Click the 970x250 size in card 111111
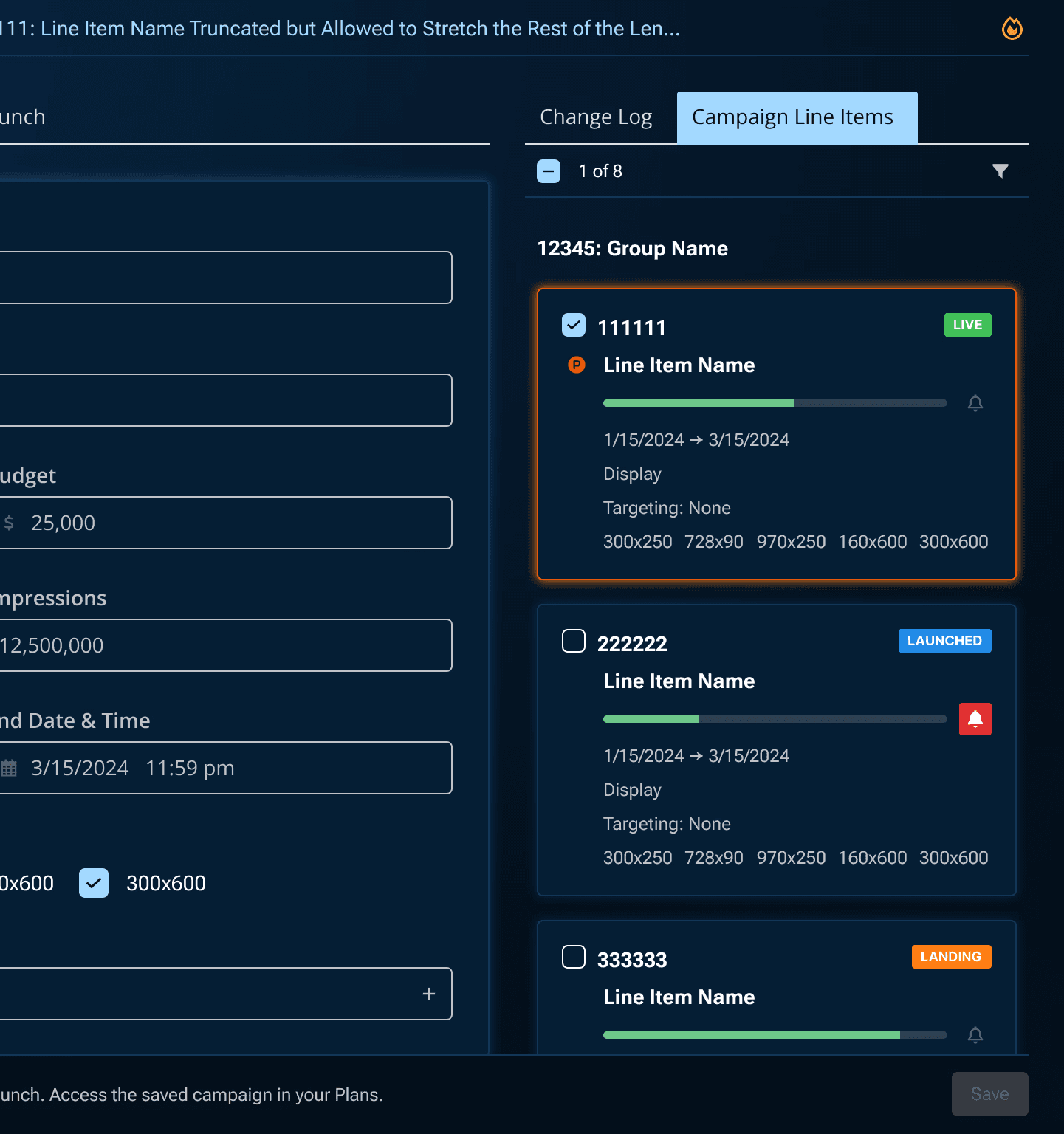Viewport: 1064px width, 1134px height. point(792,542)
